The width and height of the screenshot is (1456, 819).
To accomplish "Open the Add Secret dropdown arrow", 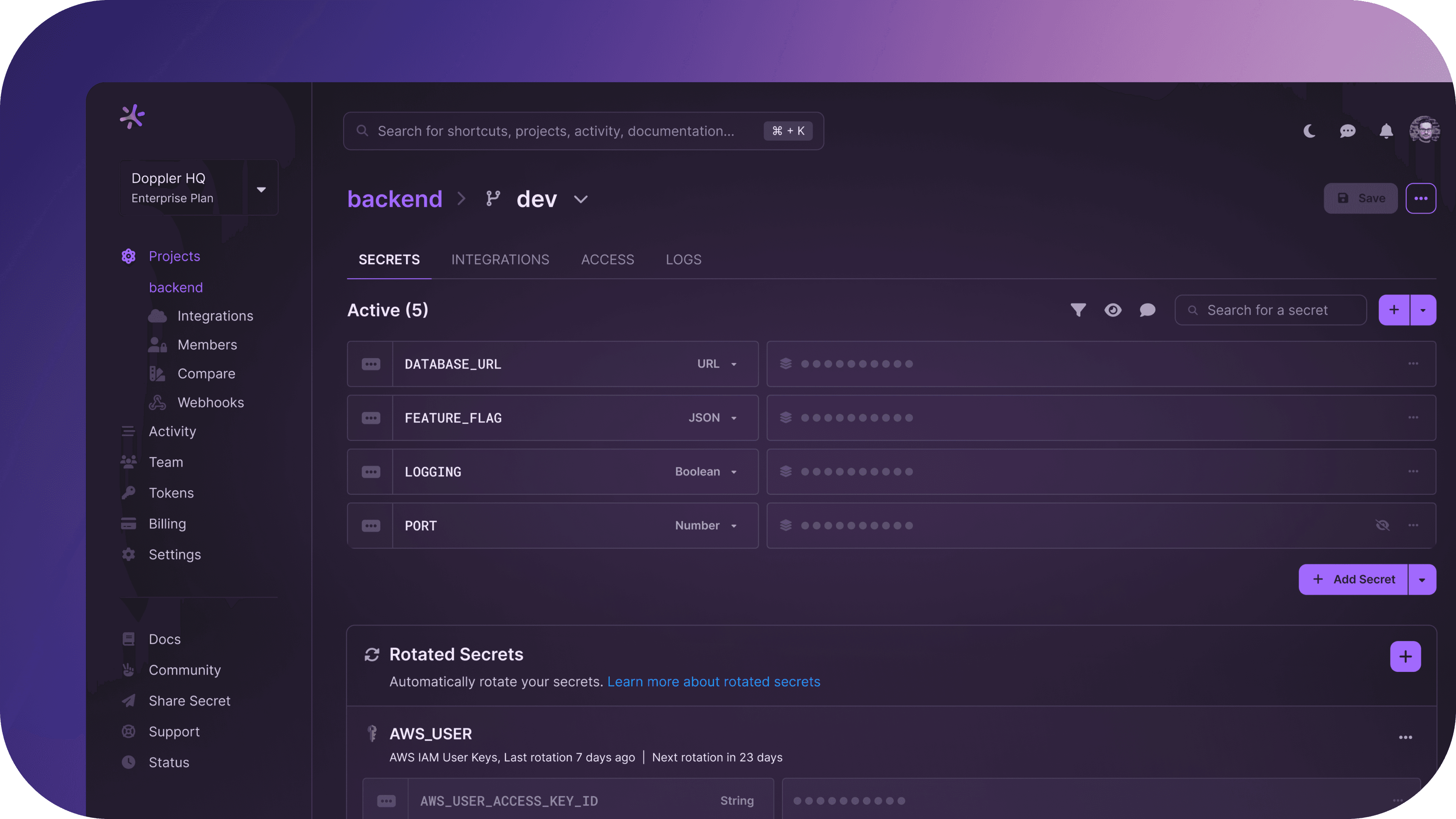I will pos(1422,579).
